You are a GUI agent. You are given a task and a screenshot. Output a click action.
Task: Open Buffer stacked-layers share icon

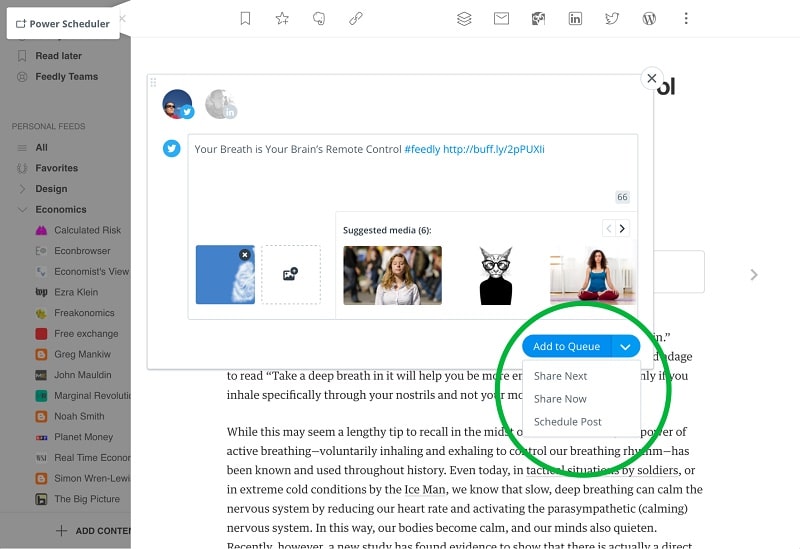pyautogui.click(x=464, y=19)
